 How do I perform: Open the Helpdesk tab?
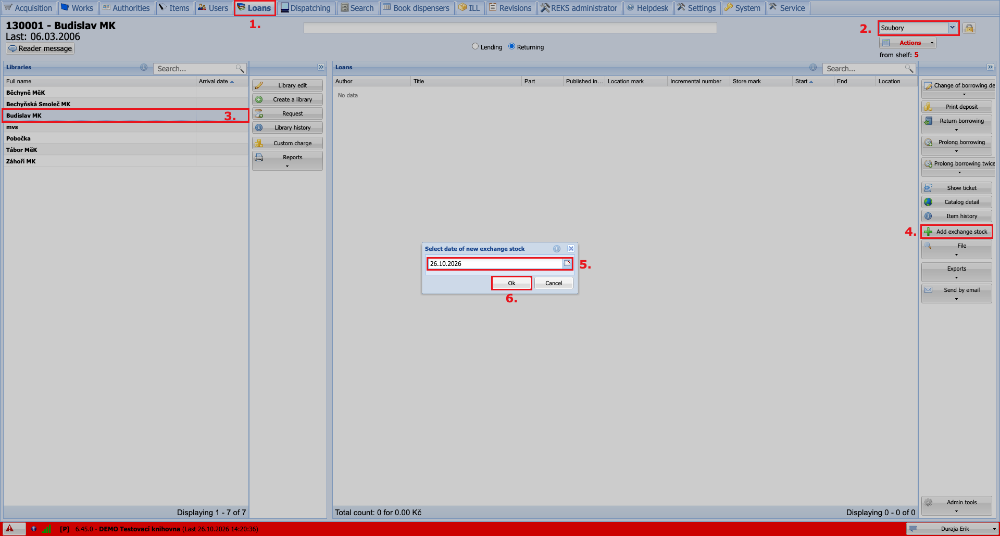647,8
